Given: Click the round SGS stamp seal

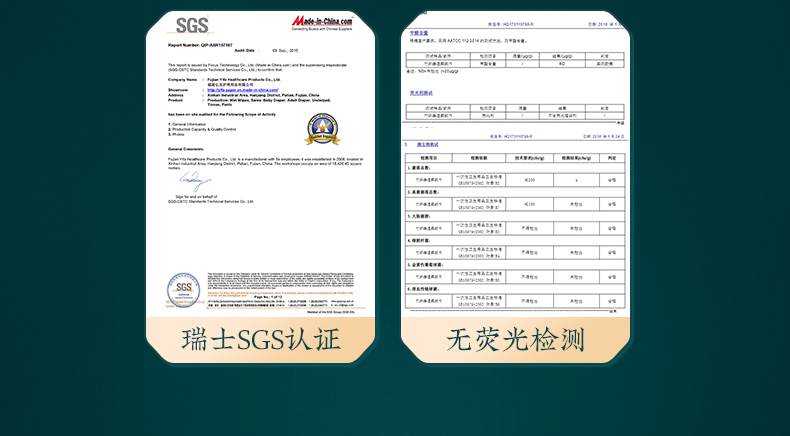Looking at the screenshot, I should (x=185, y=289).
